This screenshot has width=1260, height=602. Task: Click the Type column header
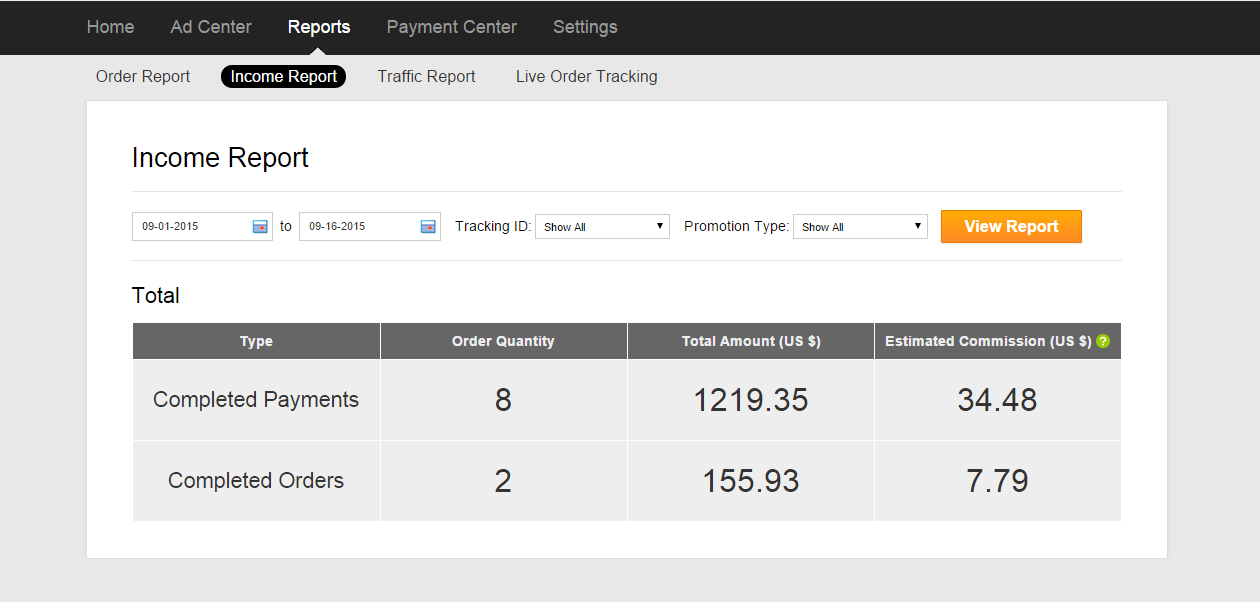coord(256,341)
